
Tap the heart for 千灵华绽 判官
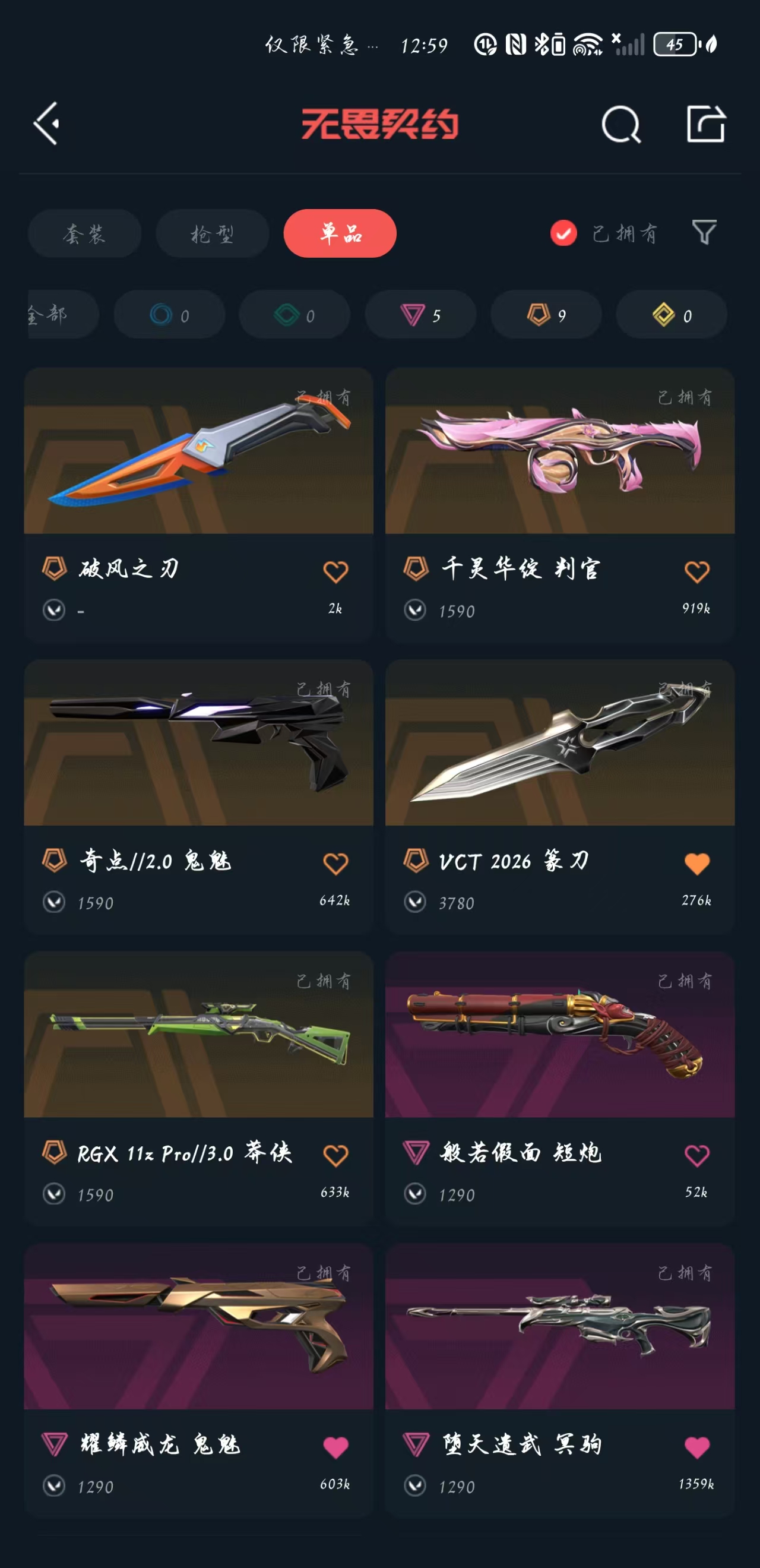[696, 571]
